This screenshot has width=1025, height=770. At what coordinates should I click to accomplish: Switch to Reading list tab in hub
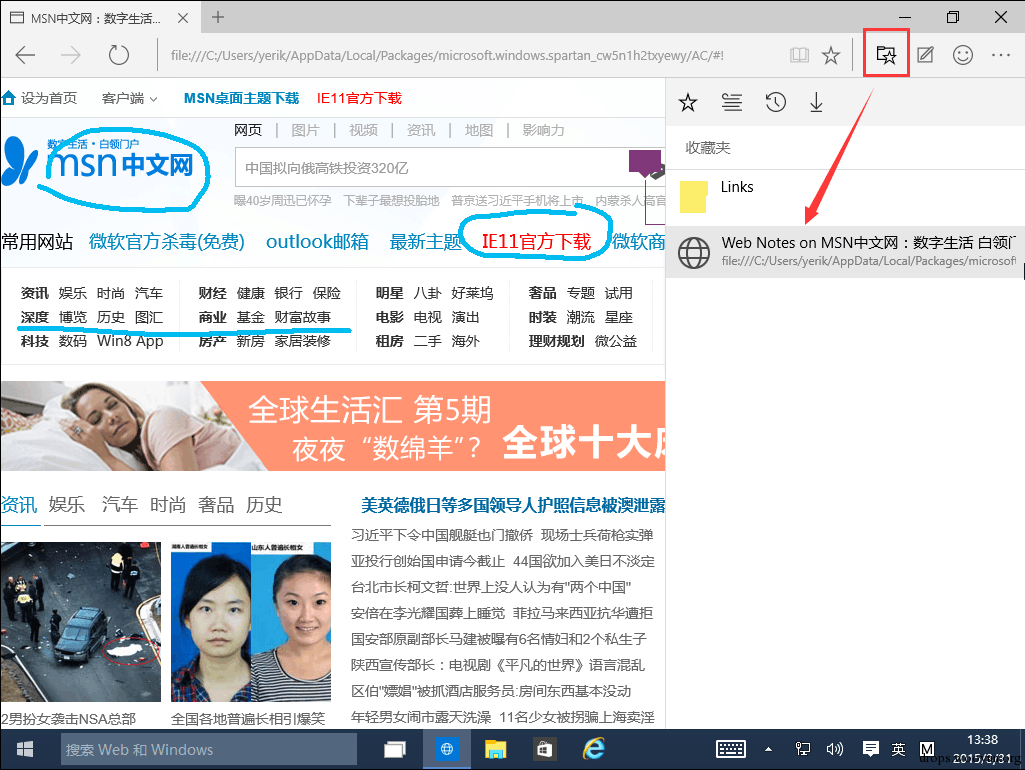click(x=731, y=103)
